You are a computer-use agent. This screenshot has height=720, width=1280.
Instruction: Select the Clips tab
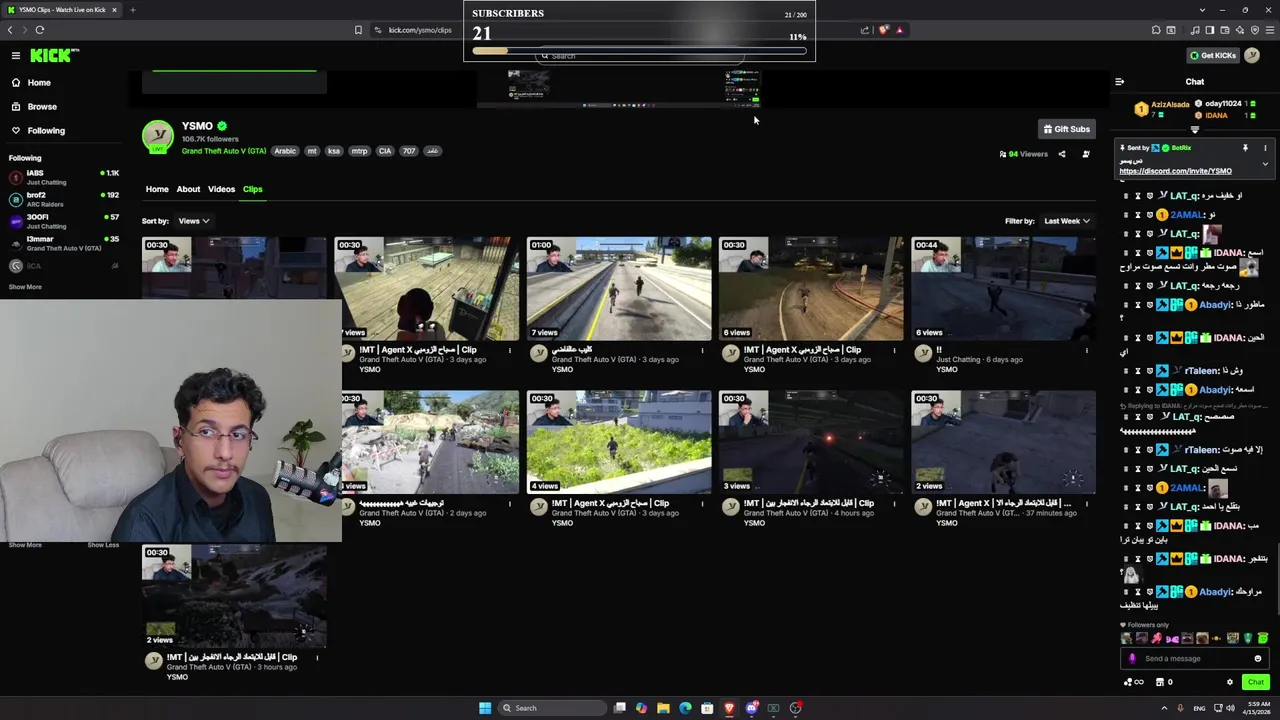tap(252, 189)
